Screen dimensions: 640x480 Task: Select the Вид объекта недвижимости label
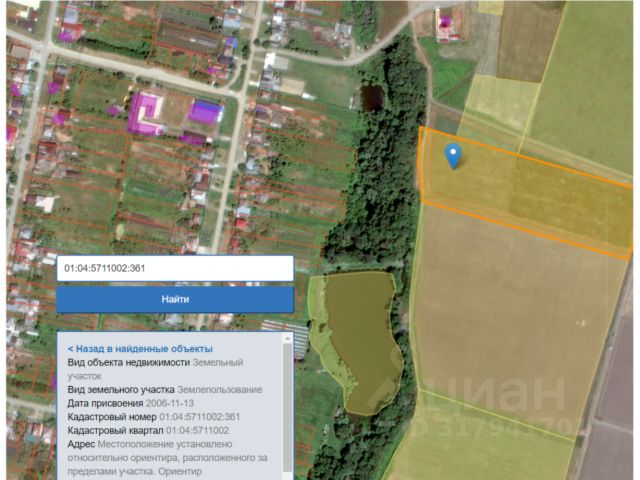point(129,362)
